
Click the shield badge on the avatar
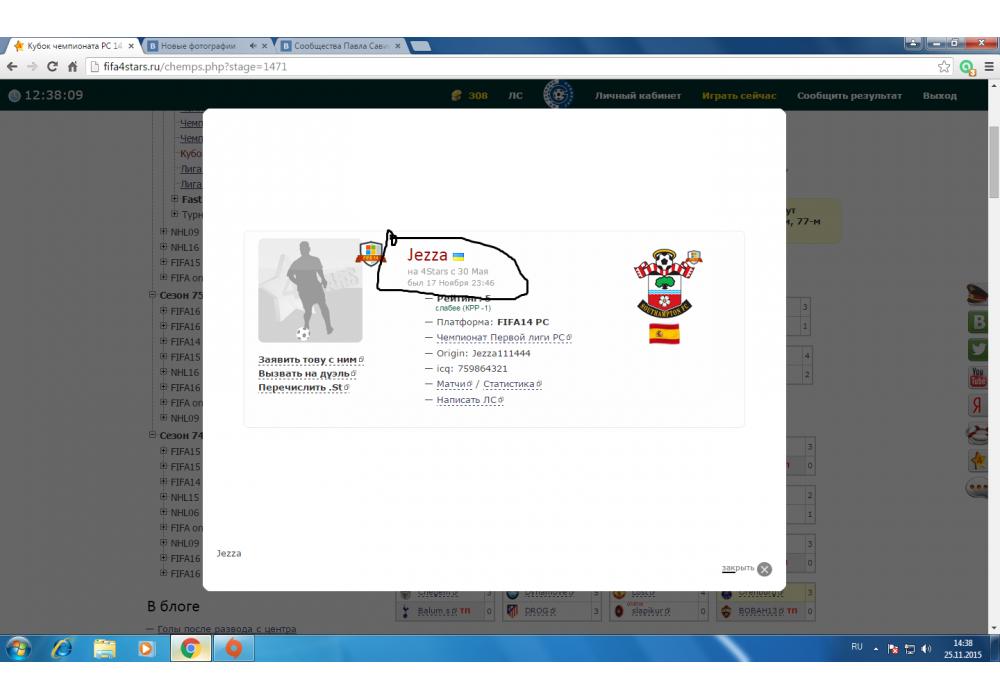tap(371, 253)
